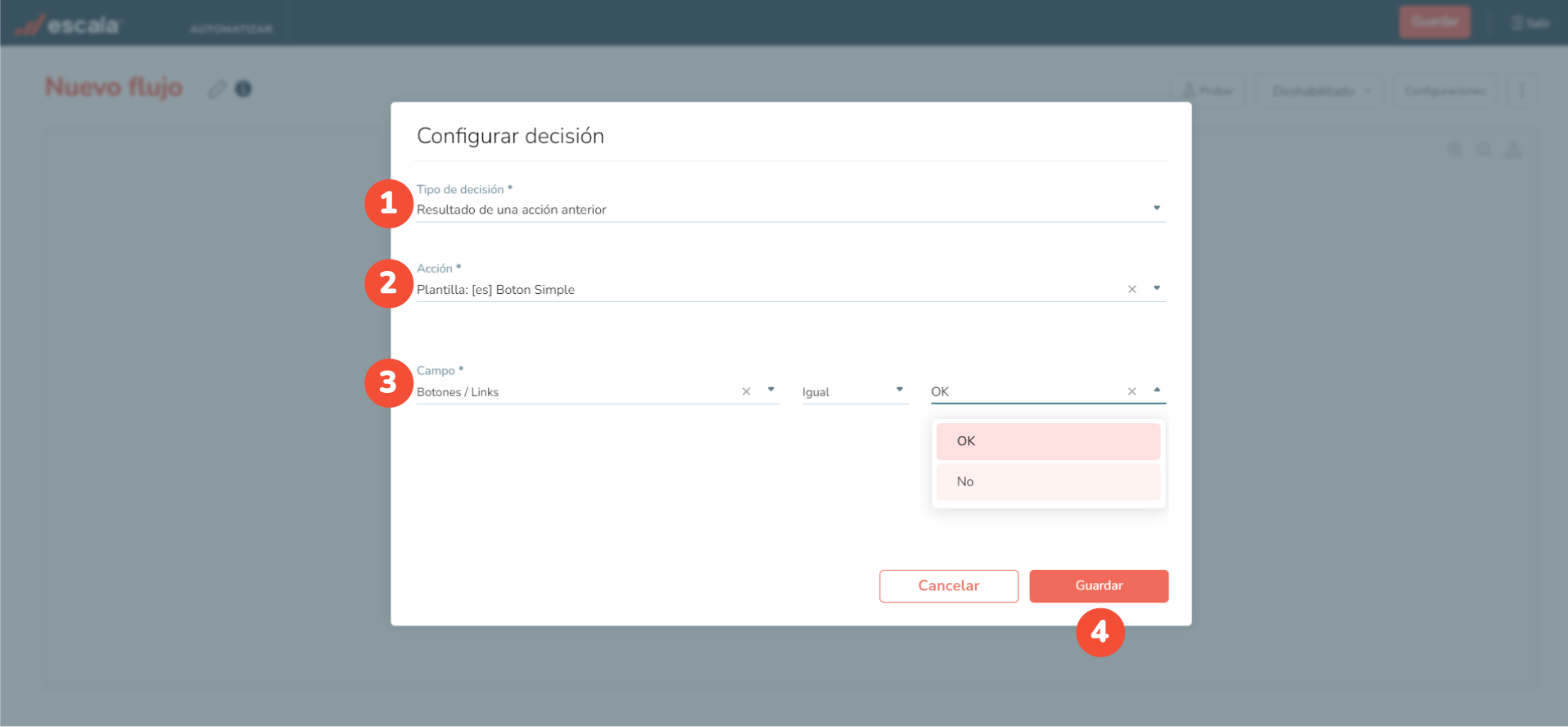Open the Tipo de decisión dropdown arrow

(1156, 208)
